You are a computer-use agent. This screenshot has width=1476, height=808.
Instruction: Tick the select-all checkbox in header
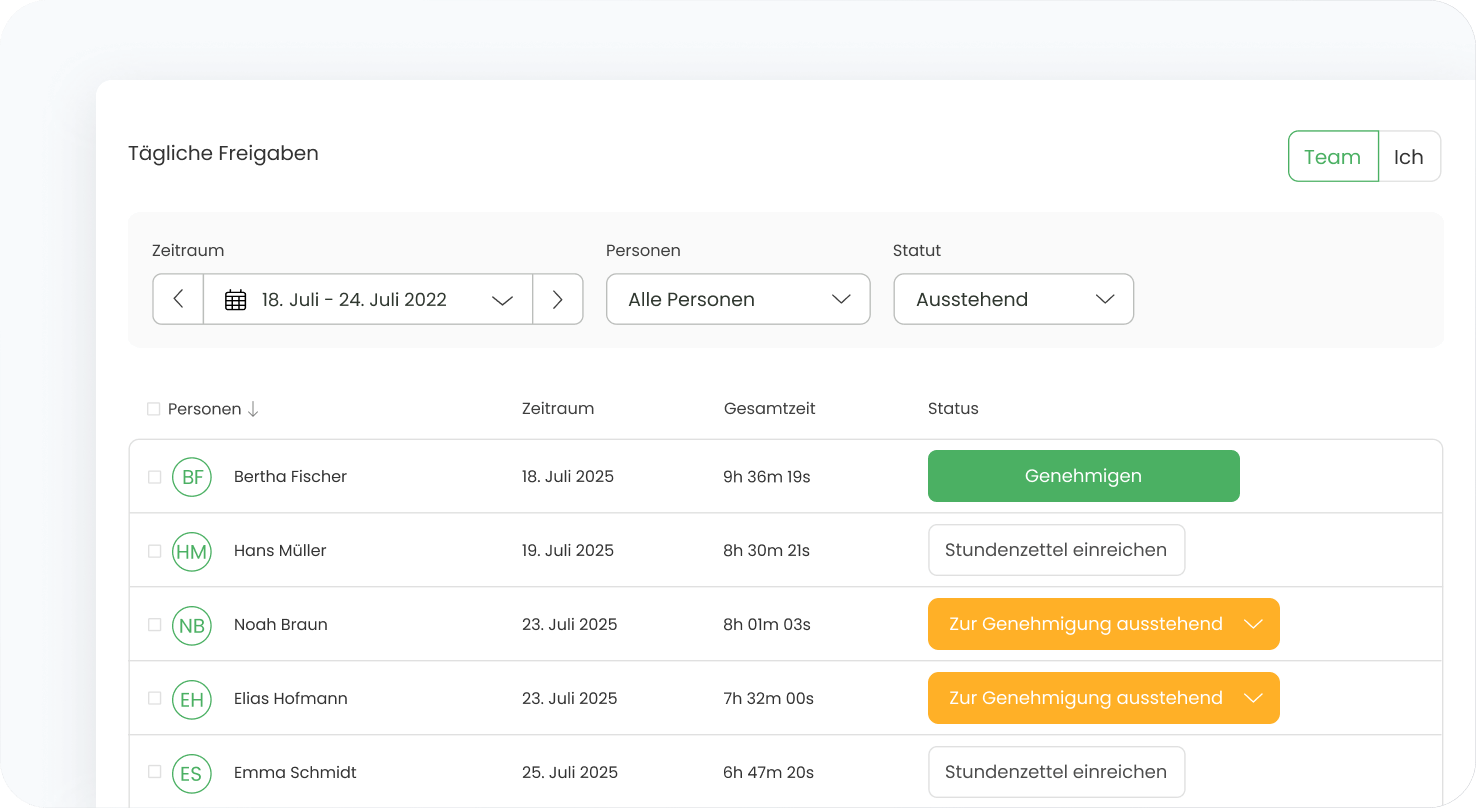(x=153, y=409)
